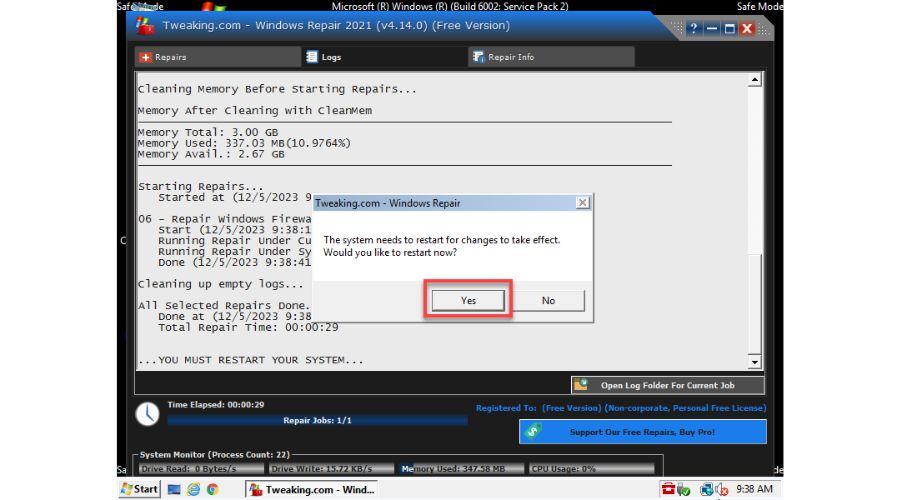Click the green dollar icon on Buy Pro

(x=533, y=431)
